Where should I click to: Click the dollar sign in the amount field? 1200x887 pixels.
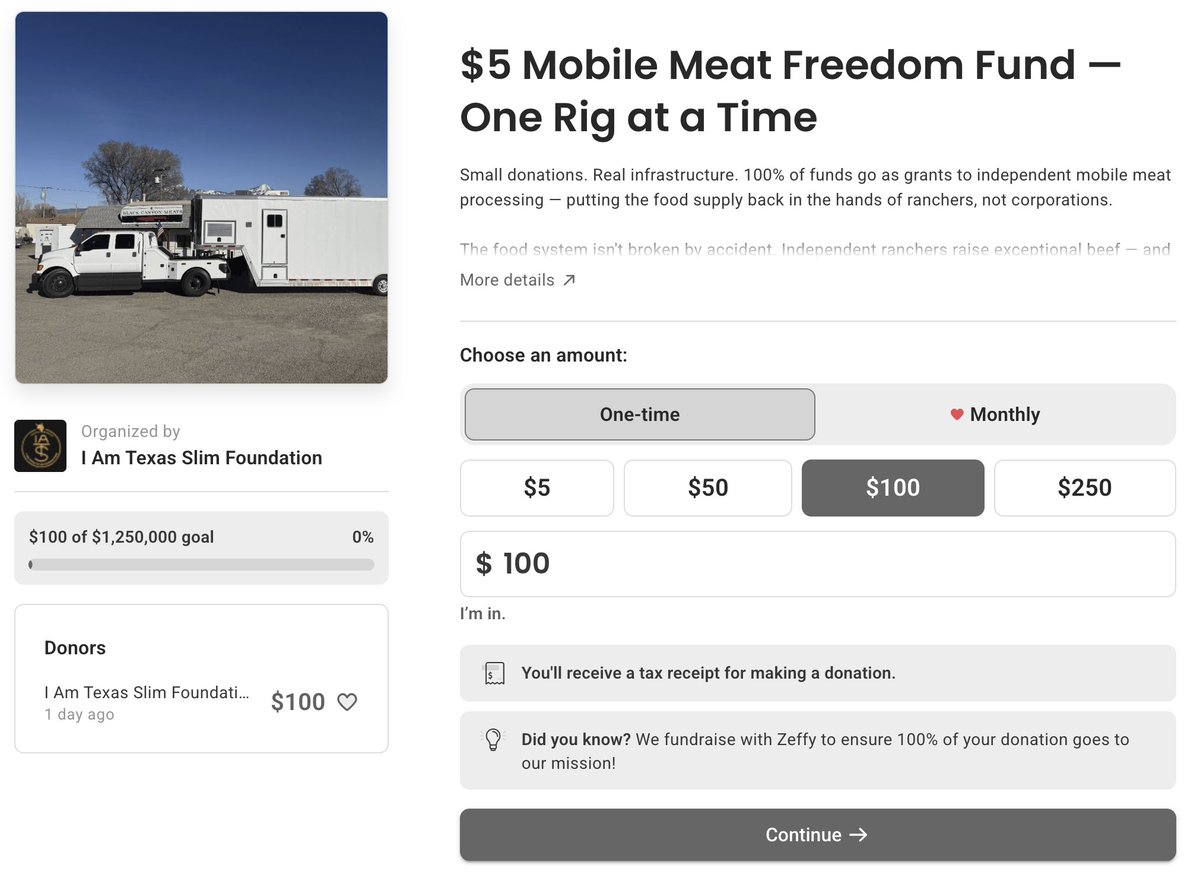pos(484,563)
